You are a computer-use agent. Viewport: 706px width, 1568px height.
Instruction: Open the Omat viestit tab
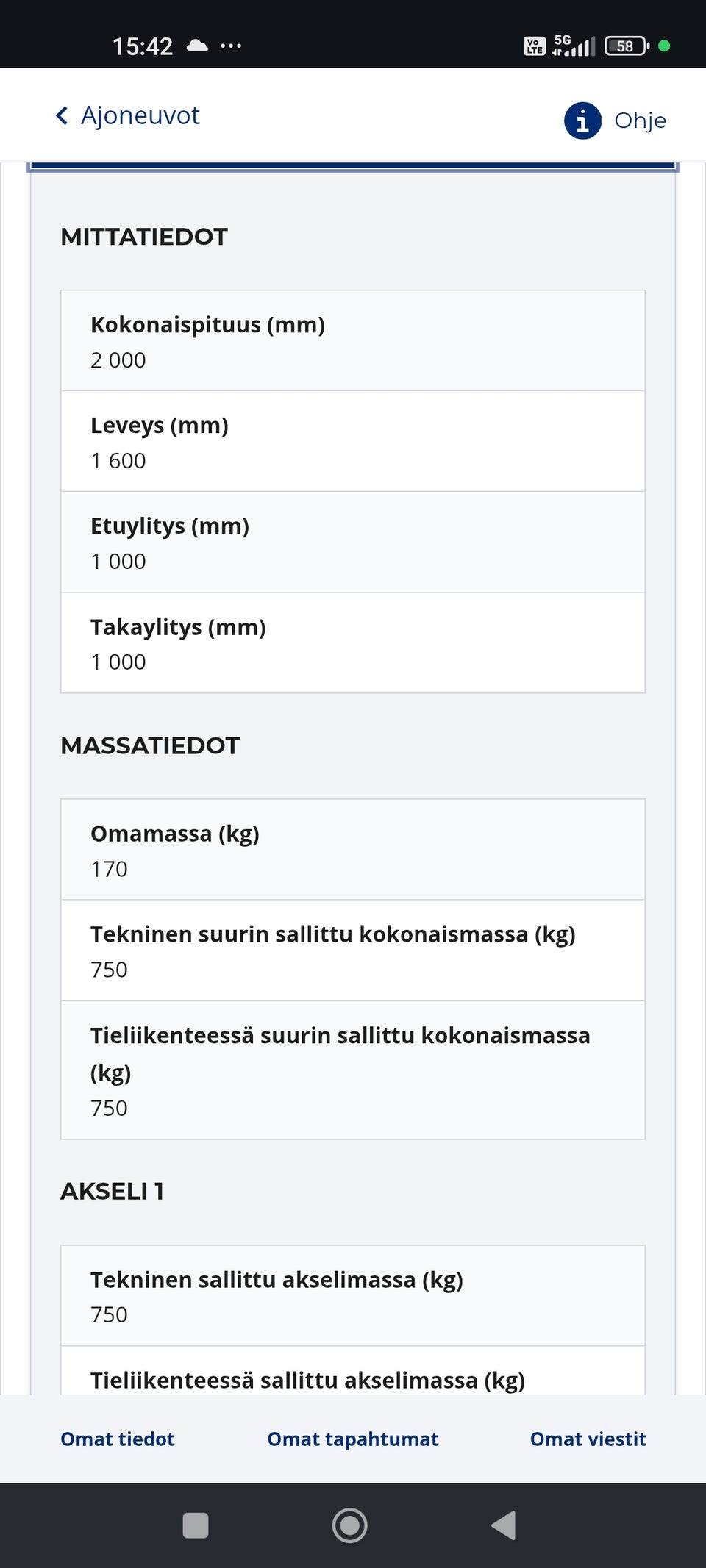click(x=588, y=1439)
